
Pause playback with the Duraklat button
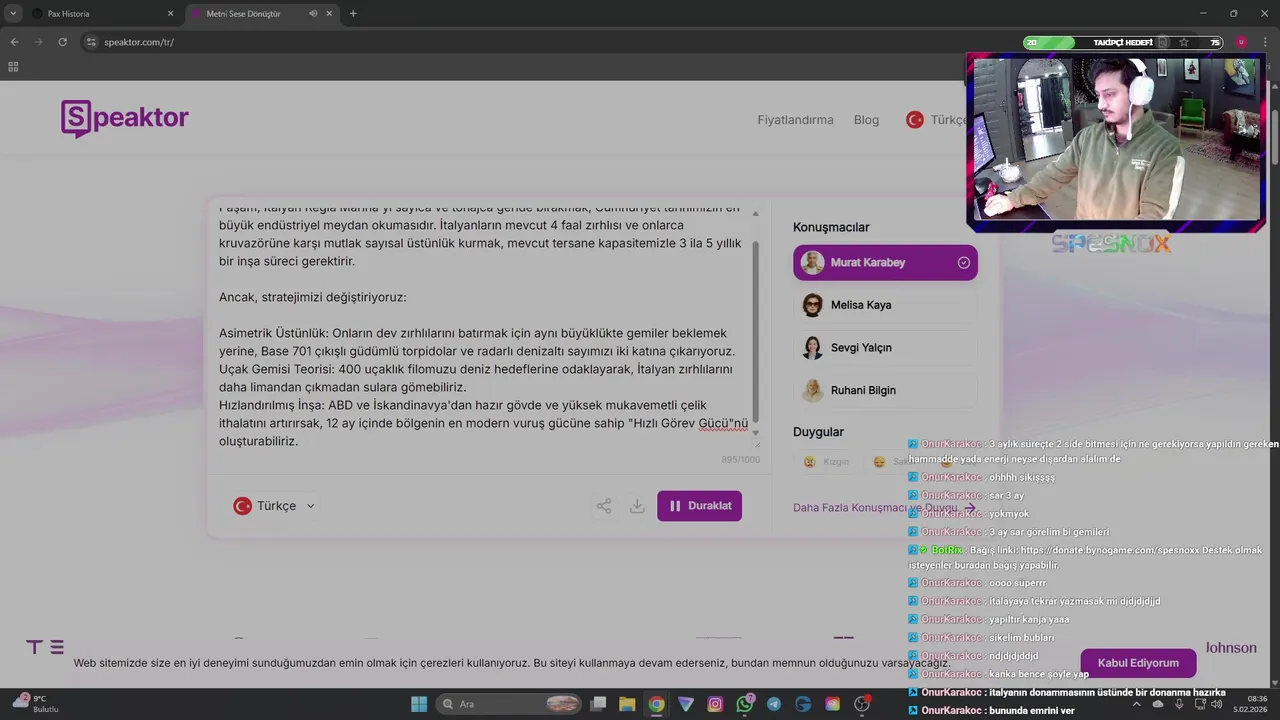[699, 506]
